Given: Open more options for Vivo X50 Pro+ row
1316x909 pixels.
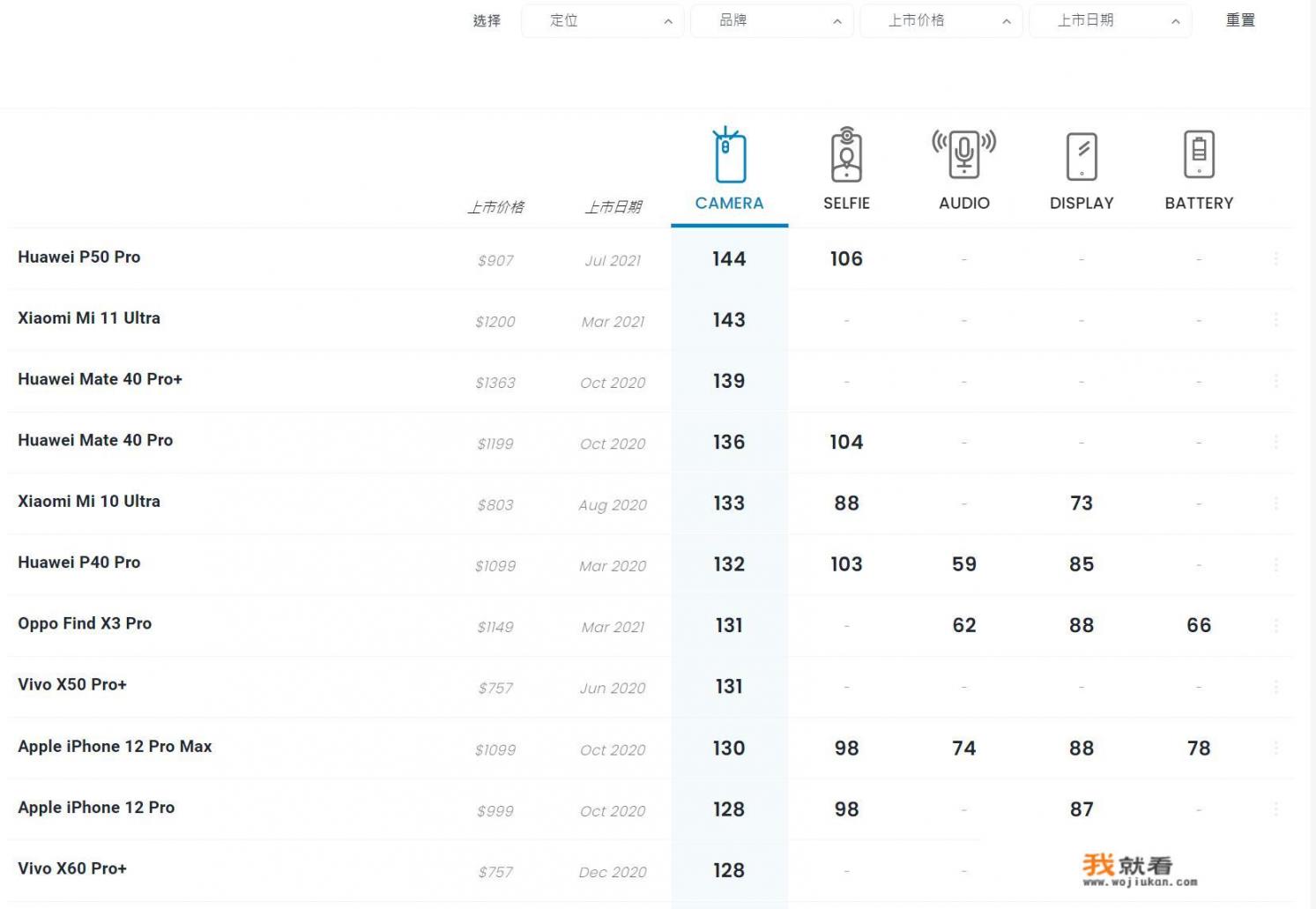Looking at the screenshot, I should (1275, 686).
